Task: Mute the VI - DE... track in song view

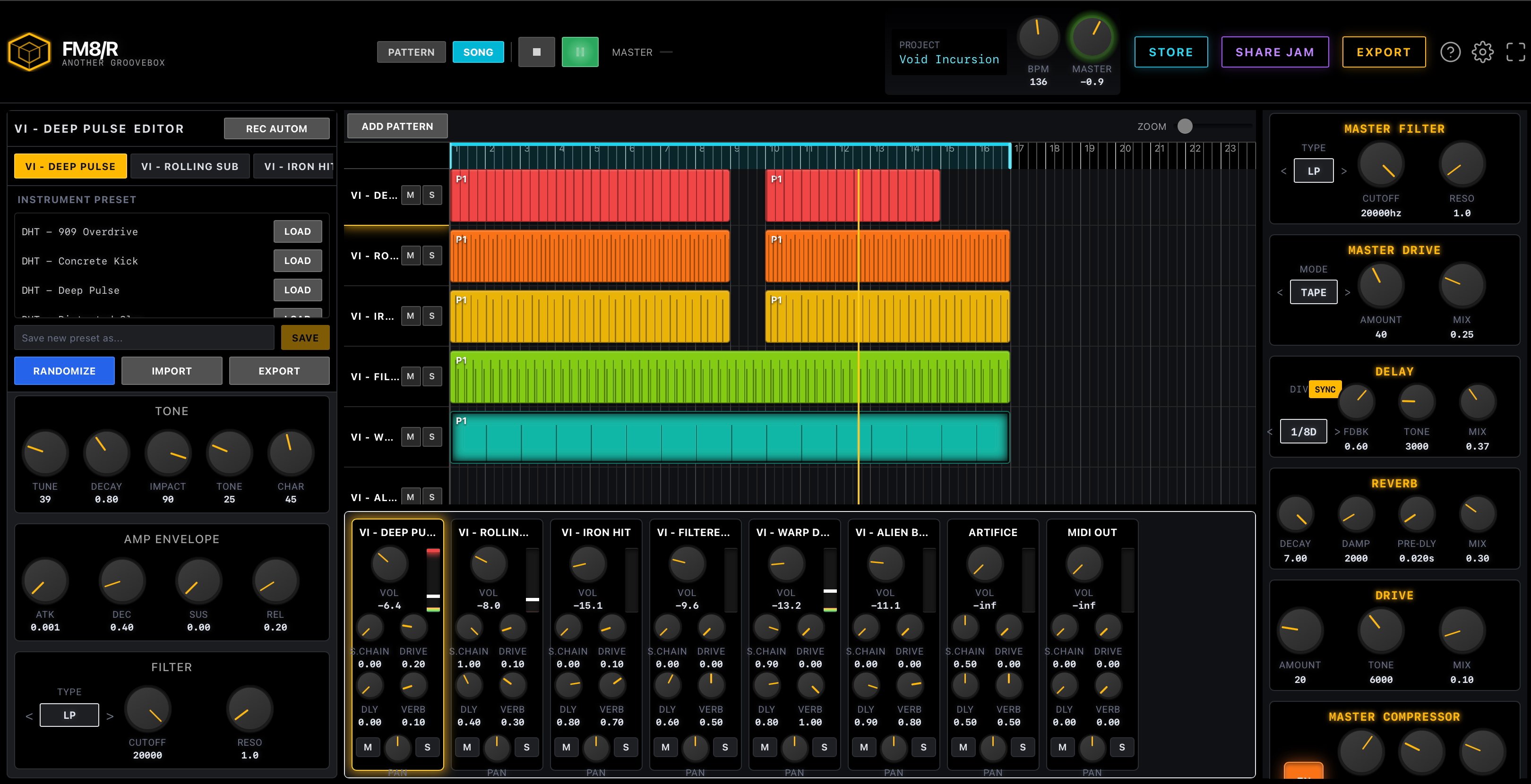Action: 410,195
